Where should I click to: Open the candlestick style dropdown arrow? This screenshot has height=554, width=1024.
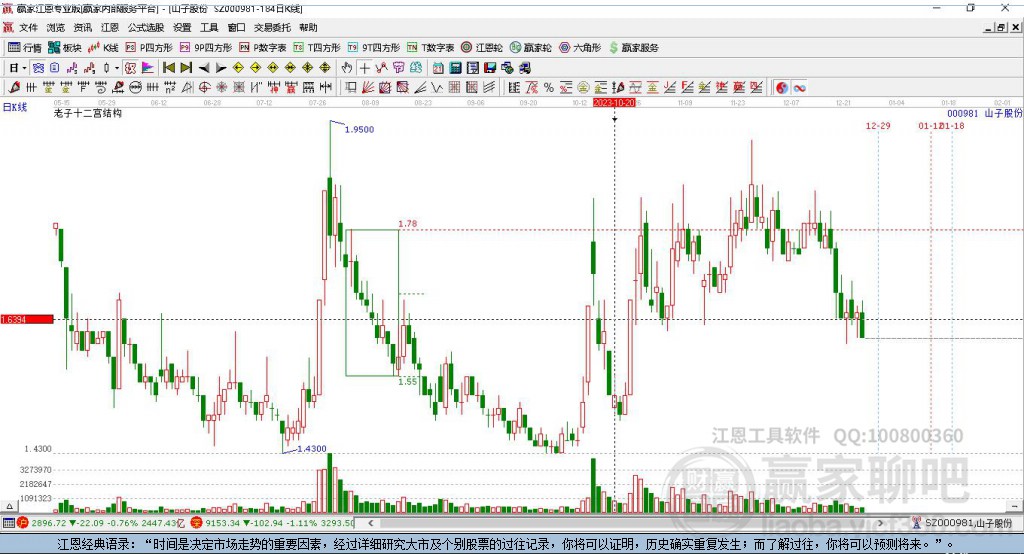tap(117, 68)
